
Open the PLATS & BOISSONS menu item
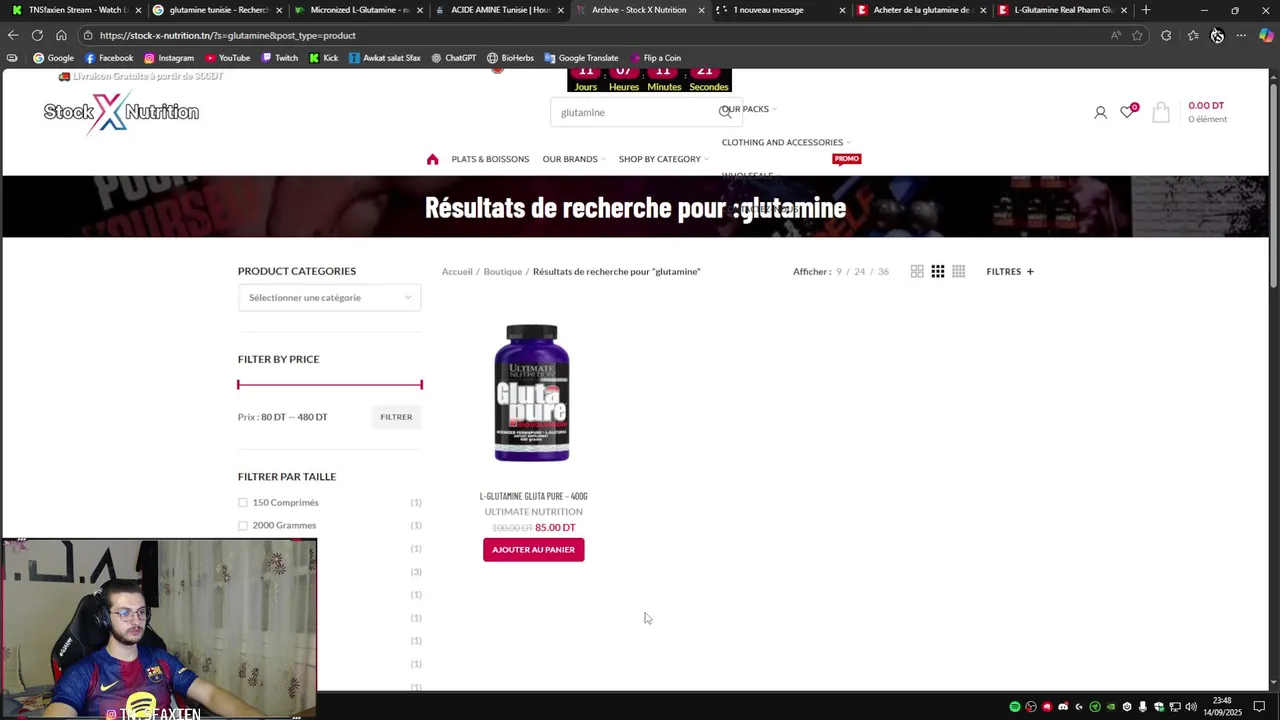490,159
